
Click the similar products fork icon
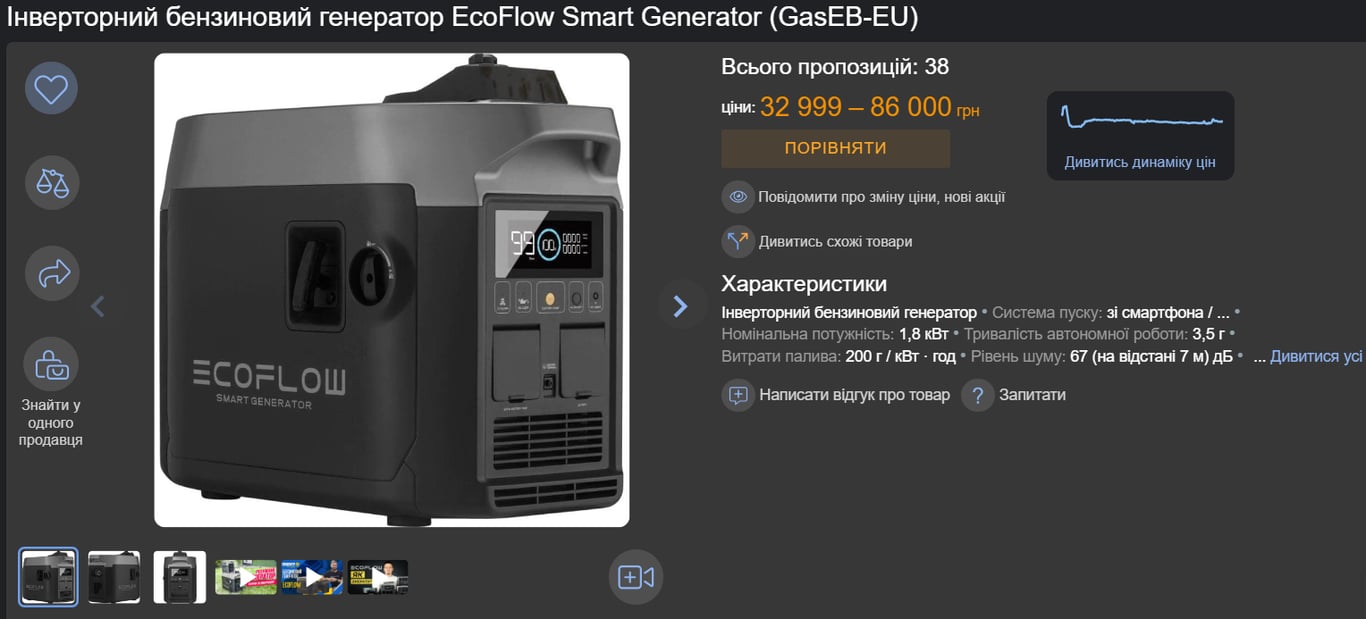click(738, 241)
